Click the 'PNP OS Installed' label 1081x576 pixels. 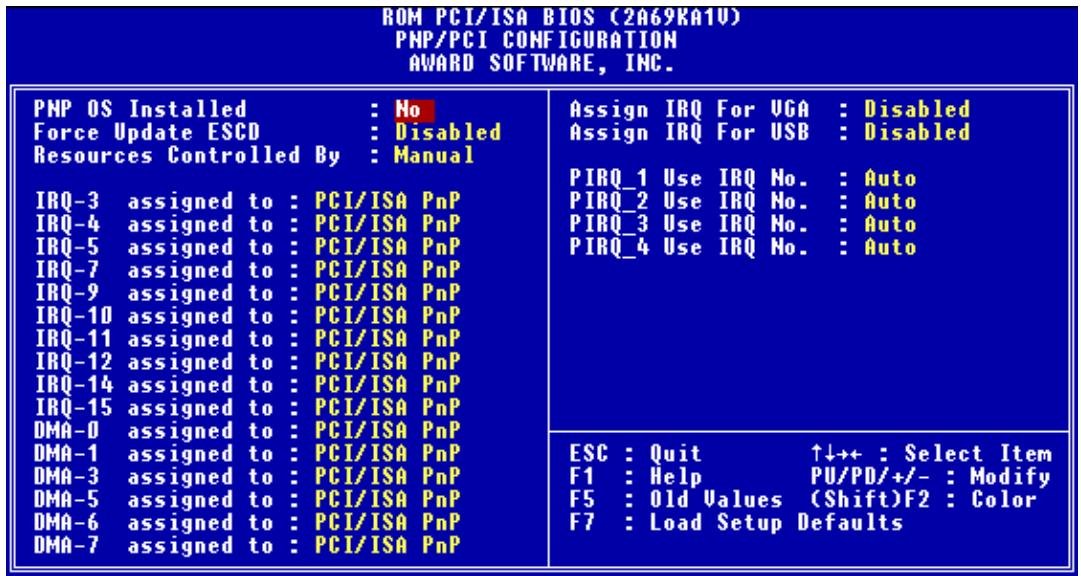point(140,110)
